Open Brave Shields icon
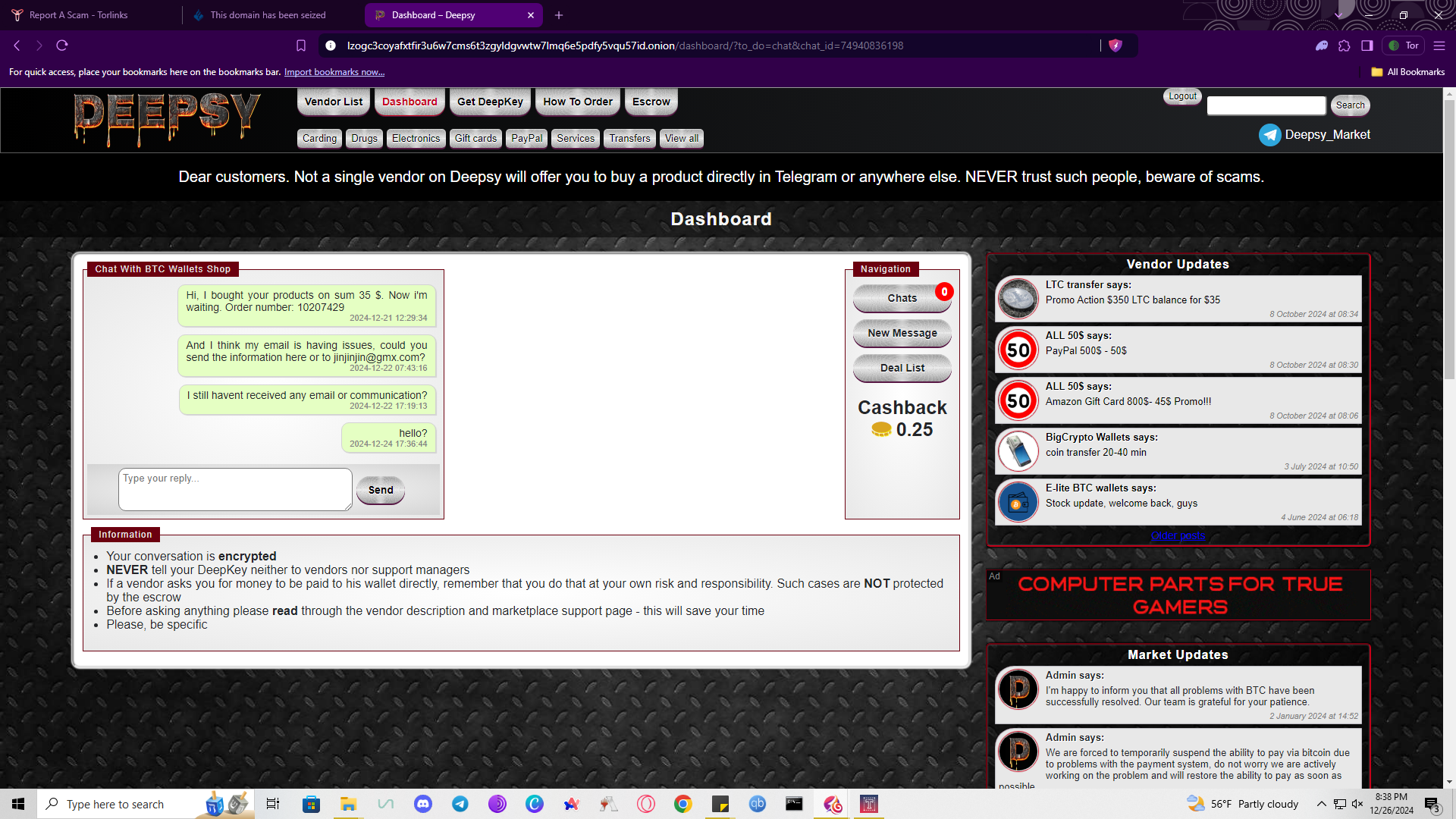The image size is (1456, 819). click(1115, 45)
